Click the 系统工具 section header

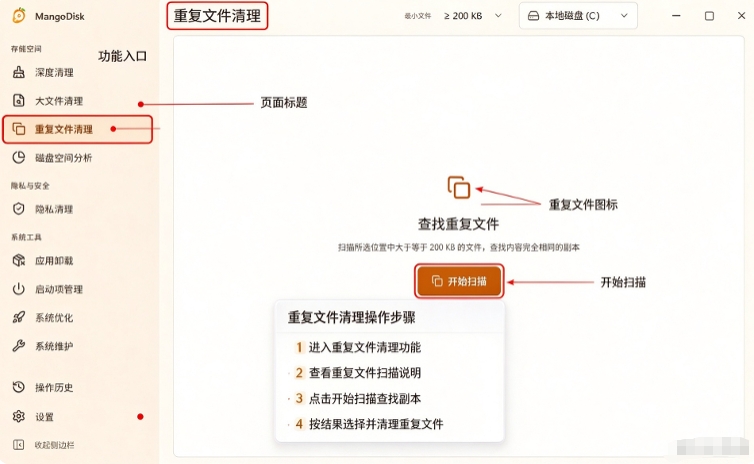click(26, 237)
